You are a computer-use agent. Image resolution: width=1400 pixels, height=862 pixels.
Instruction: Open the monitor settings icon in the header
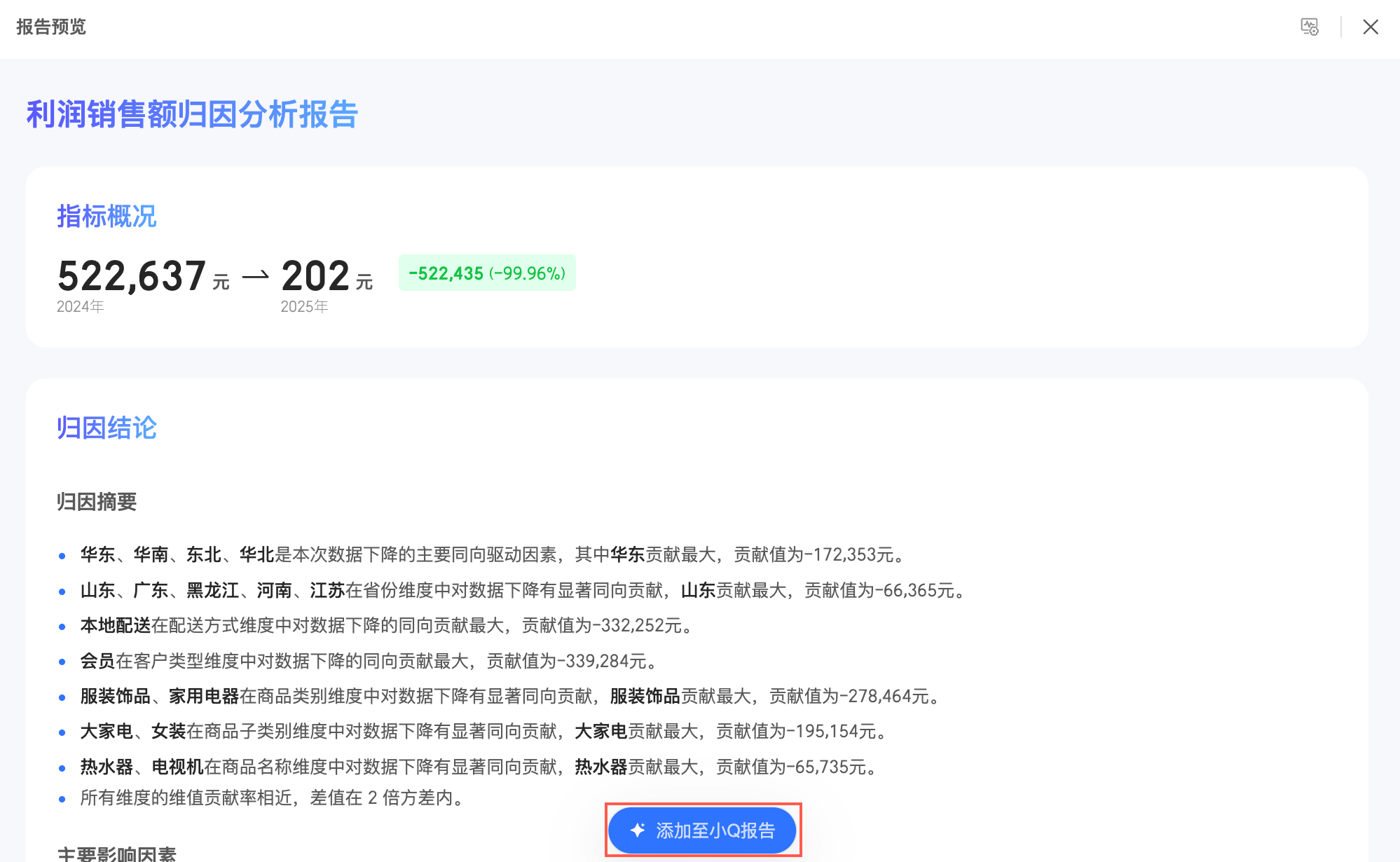(x=1309, y=27)
